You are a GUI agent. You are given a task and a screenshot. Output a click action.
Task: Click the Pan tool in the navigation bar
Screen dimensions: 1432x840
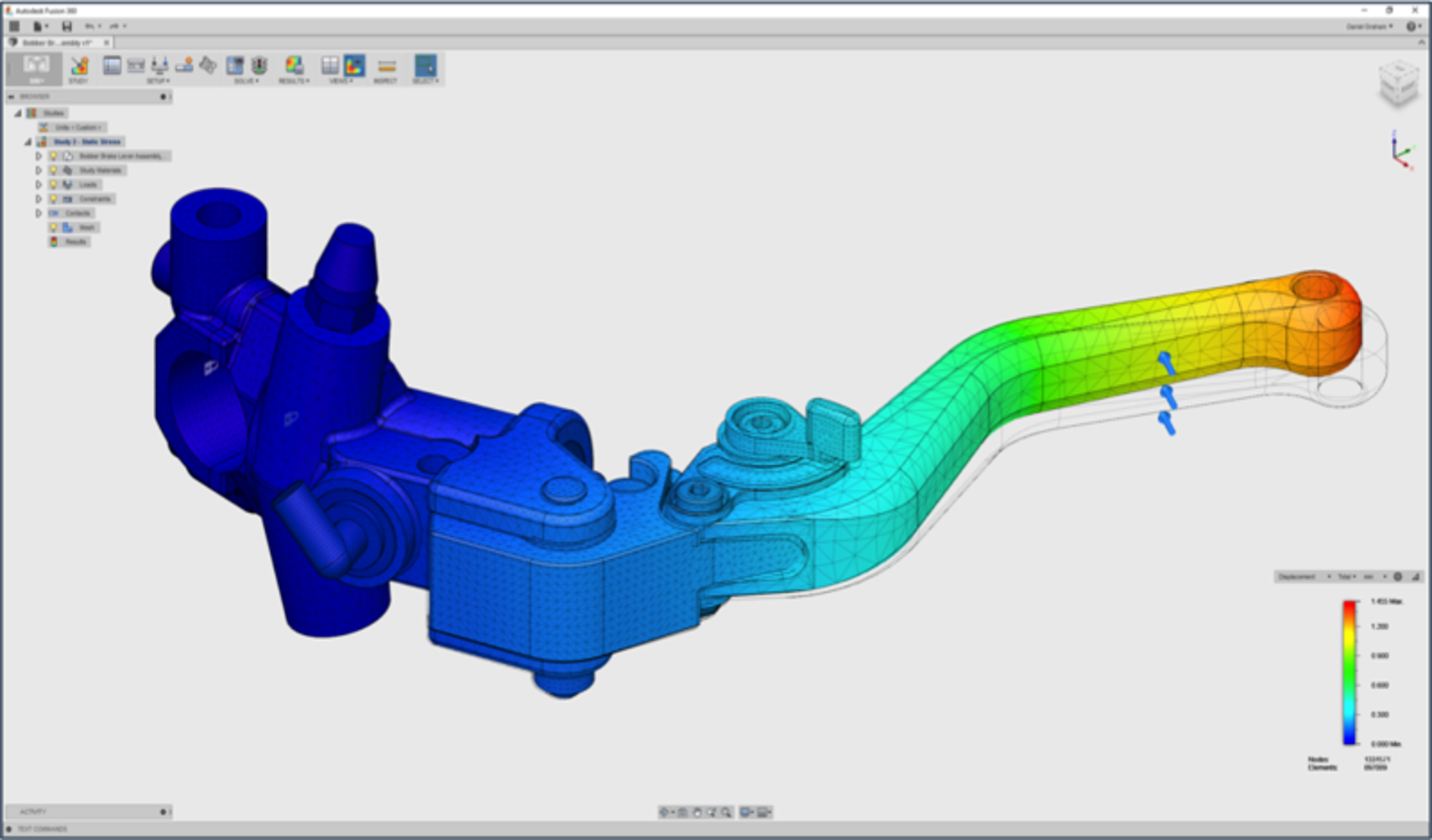tap(697, 811)
